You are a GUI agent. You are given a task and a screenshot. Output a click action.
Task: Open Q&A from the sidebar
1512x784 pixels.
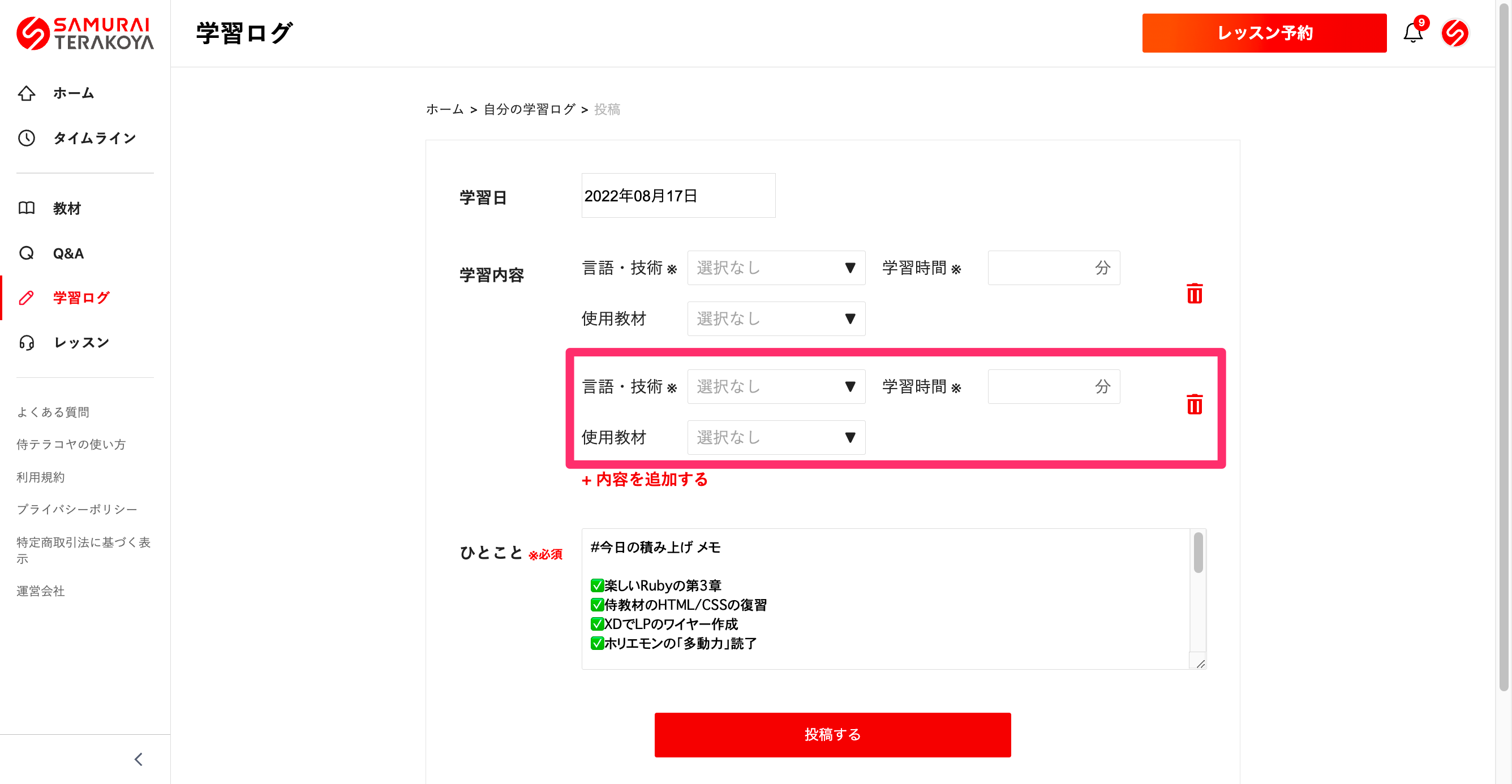click(68, 253)
